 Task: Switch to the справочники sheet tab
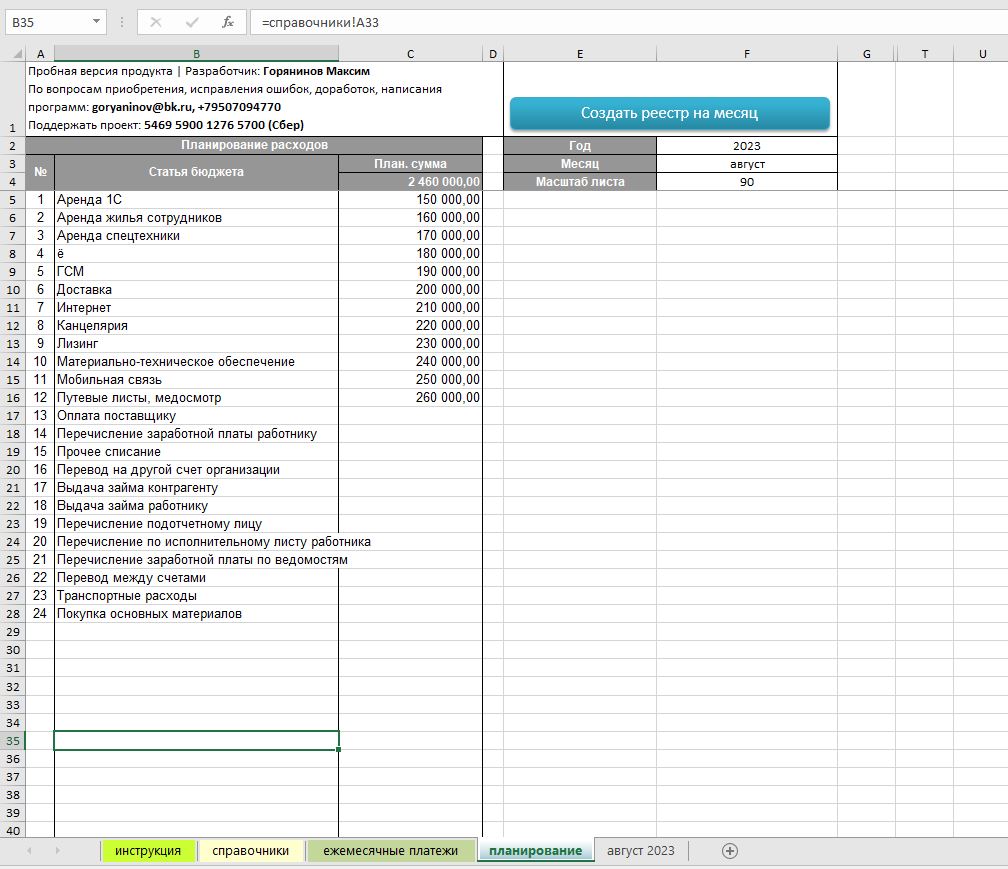251,851
